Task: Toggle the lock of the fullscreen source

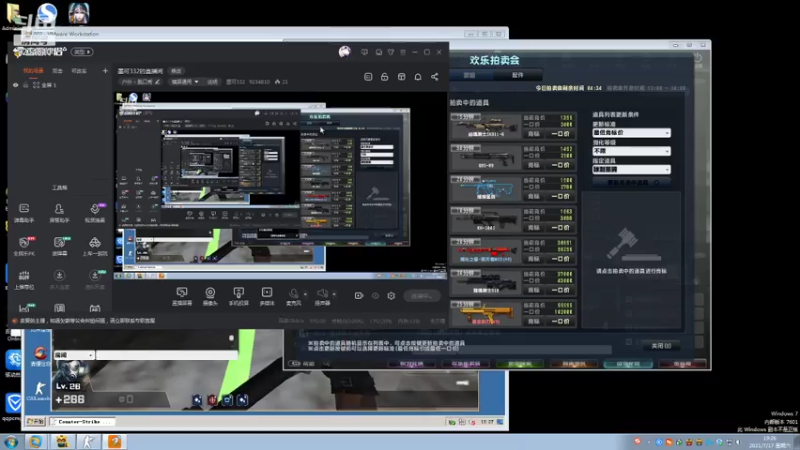Action: coord(26,85)
